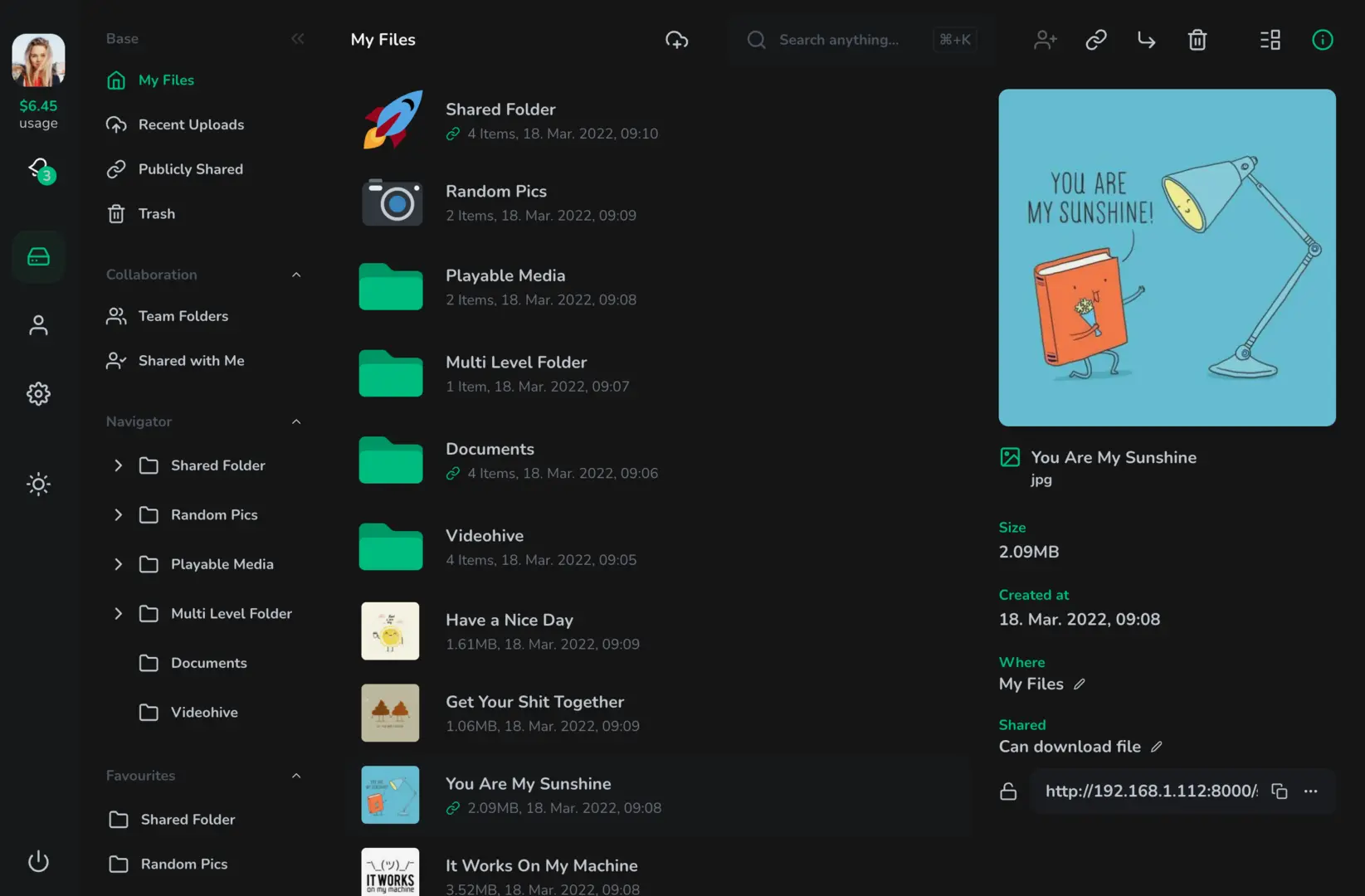Open My Files in sidebar
This screenshot has width=1365, height=896.
click(151, 80)
